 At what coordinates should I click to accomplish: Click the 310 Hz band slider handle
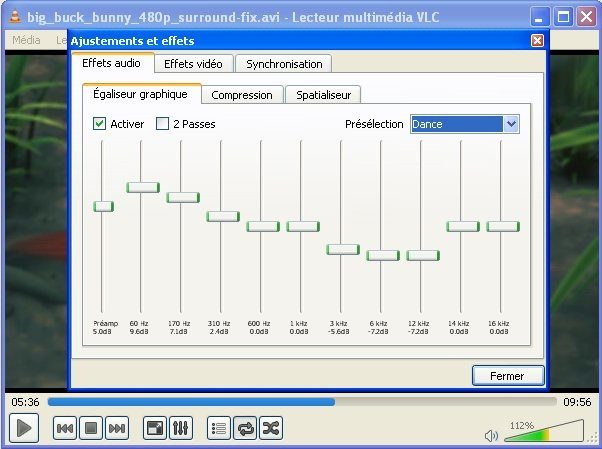tap(223, 216)
